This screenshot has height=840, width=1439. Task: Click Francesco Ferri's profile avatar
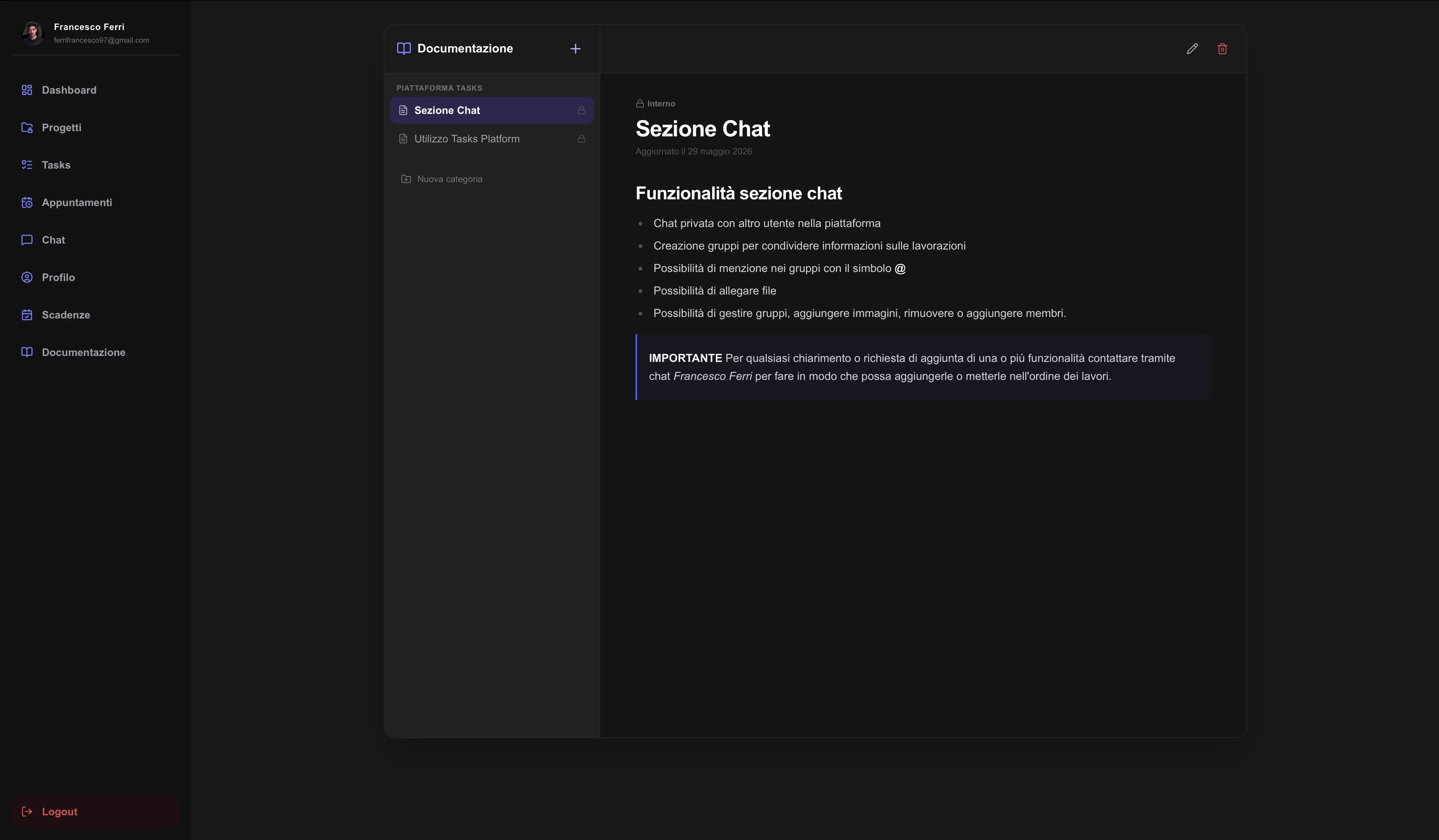click(x=33, y=33)
